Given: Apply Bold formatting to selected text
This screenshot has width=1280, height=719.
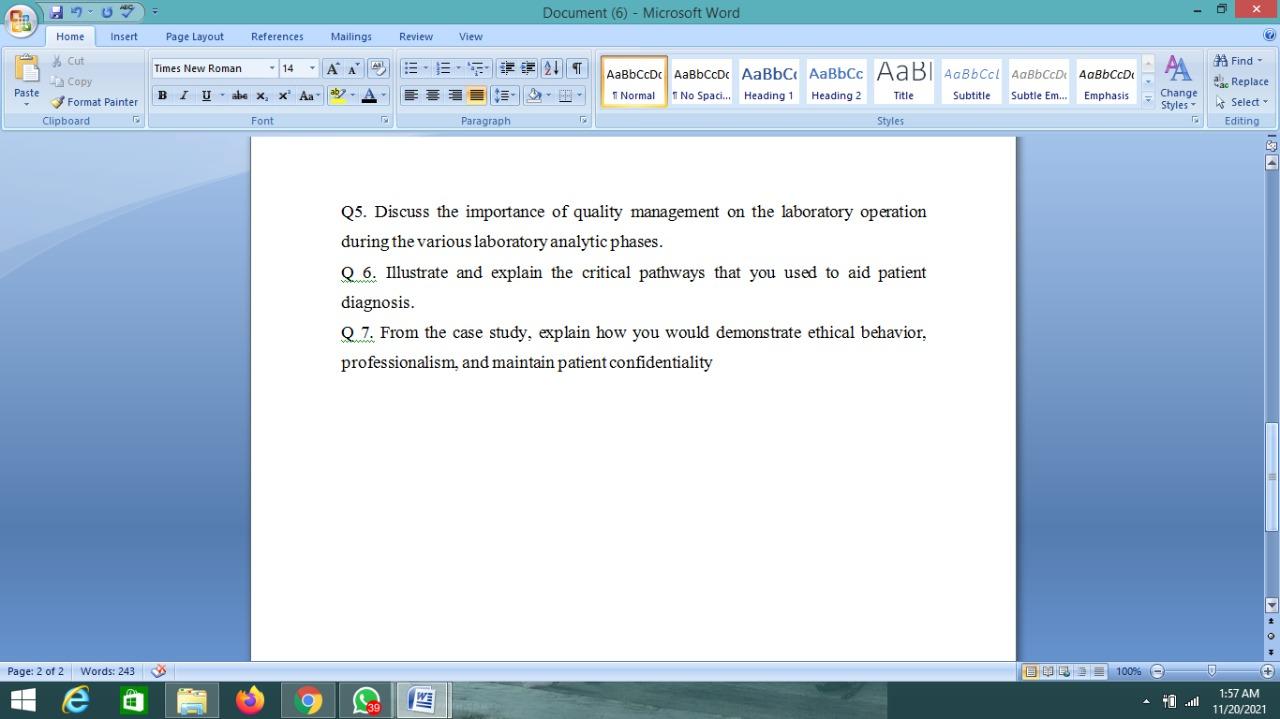Looking at the screenshot, I should 161,95.
